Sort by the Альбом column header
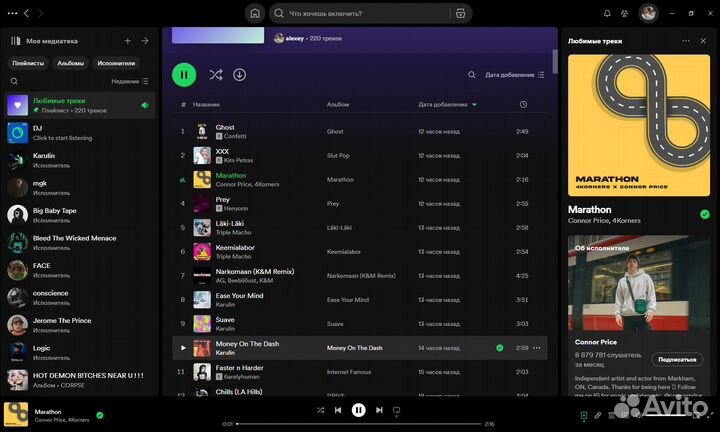 pyautogui.click(x=338, y=104)
